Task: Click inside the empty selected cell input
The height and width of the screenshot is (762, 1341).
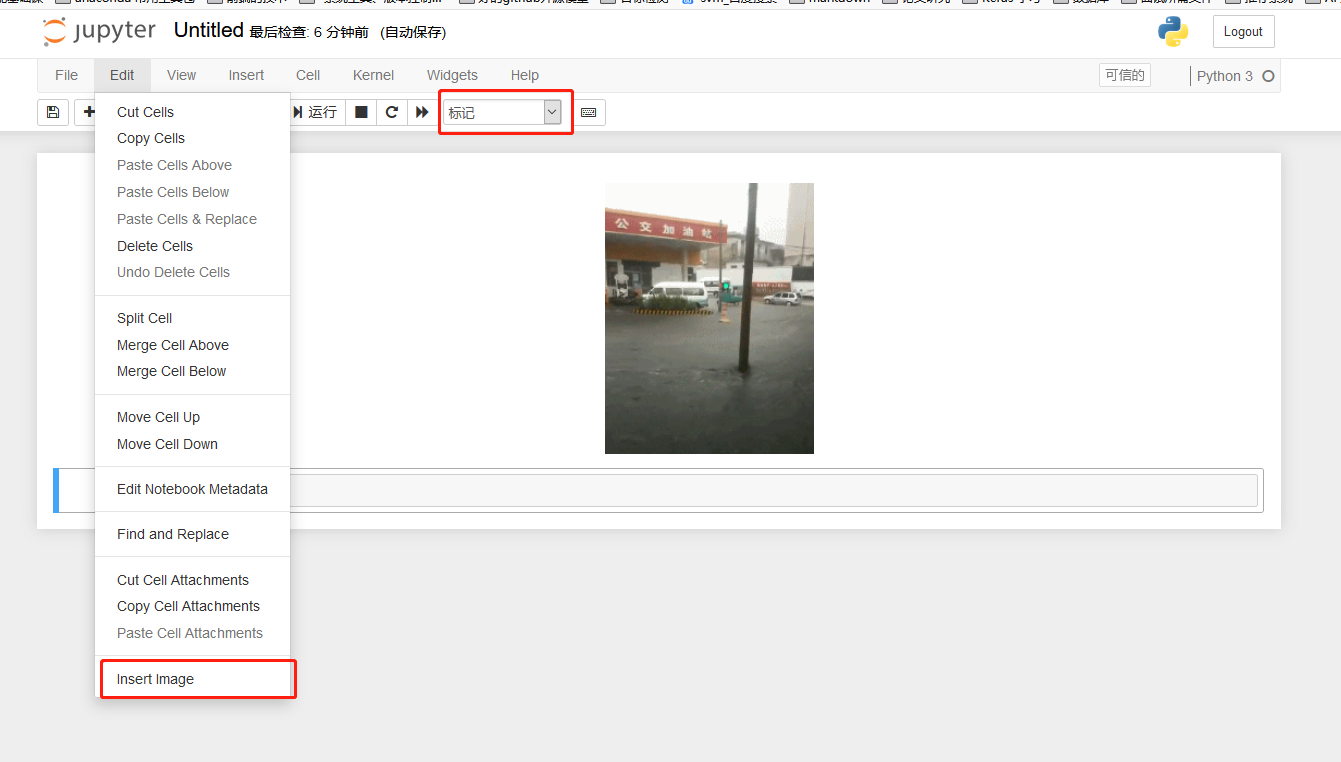Action: [x=772, y=490]
